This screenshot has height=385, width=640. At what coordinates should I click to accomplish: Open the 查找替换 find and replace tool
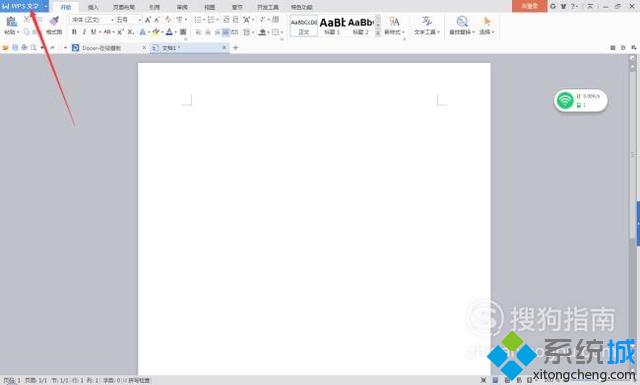tap(462, 25)
